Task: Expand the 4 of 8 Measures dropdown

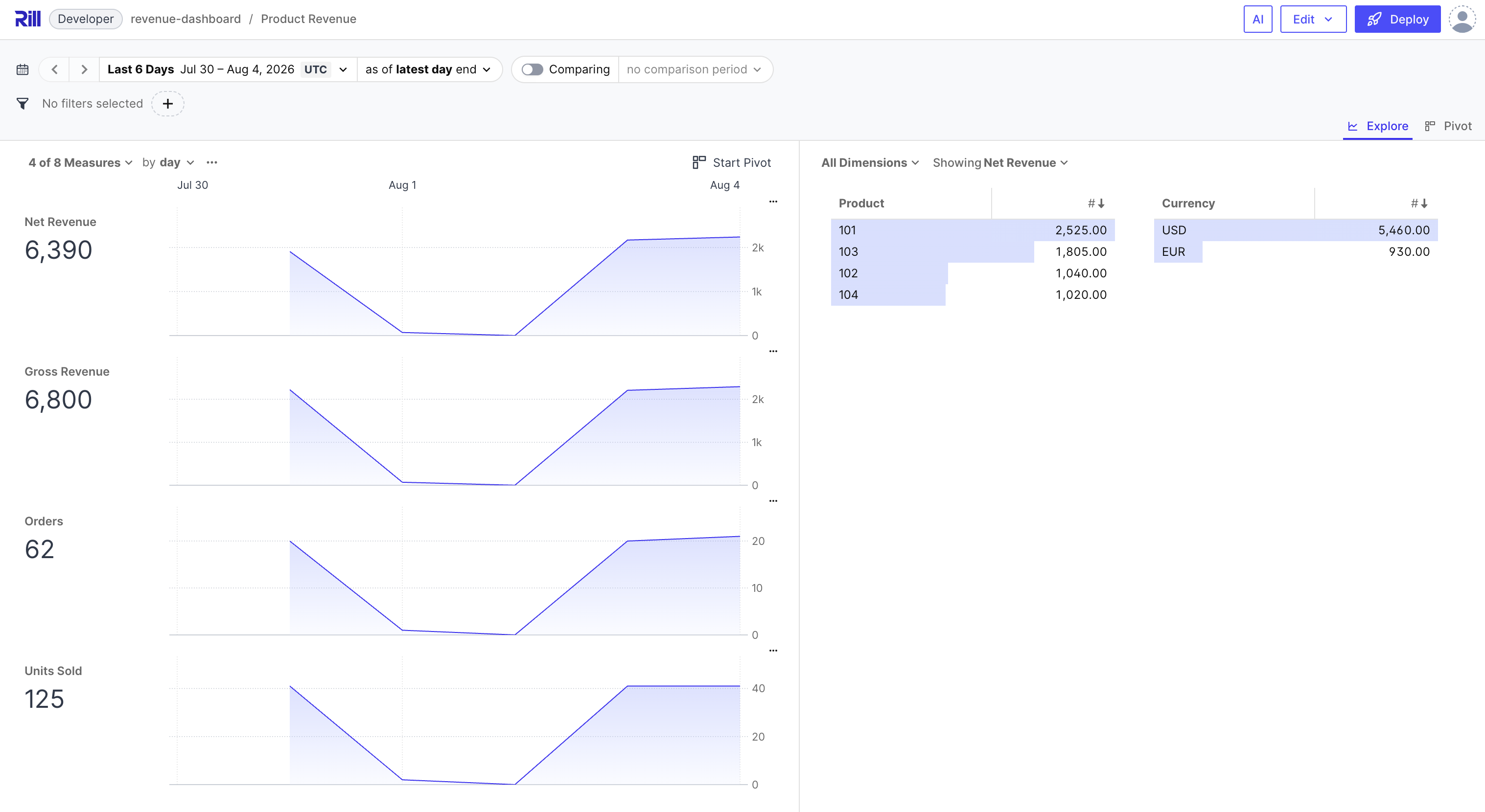Action: 80,162
